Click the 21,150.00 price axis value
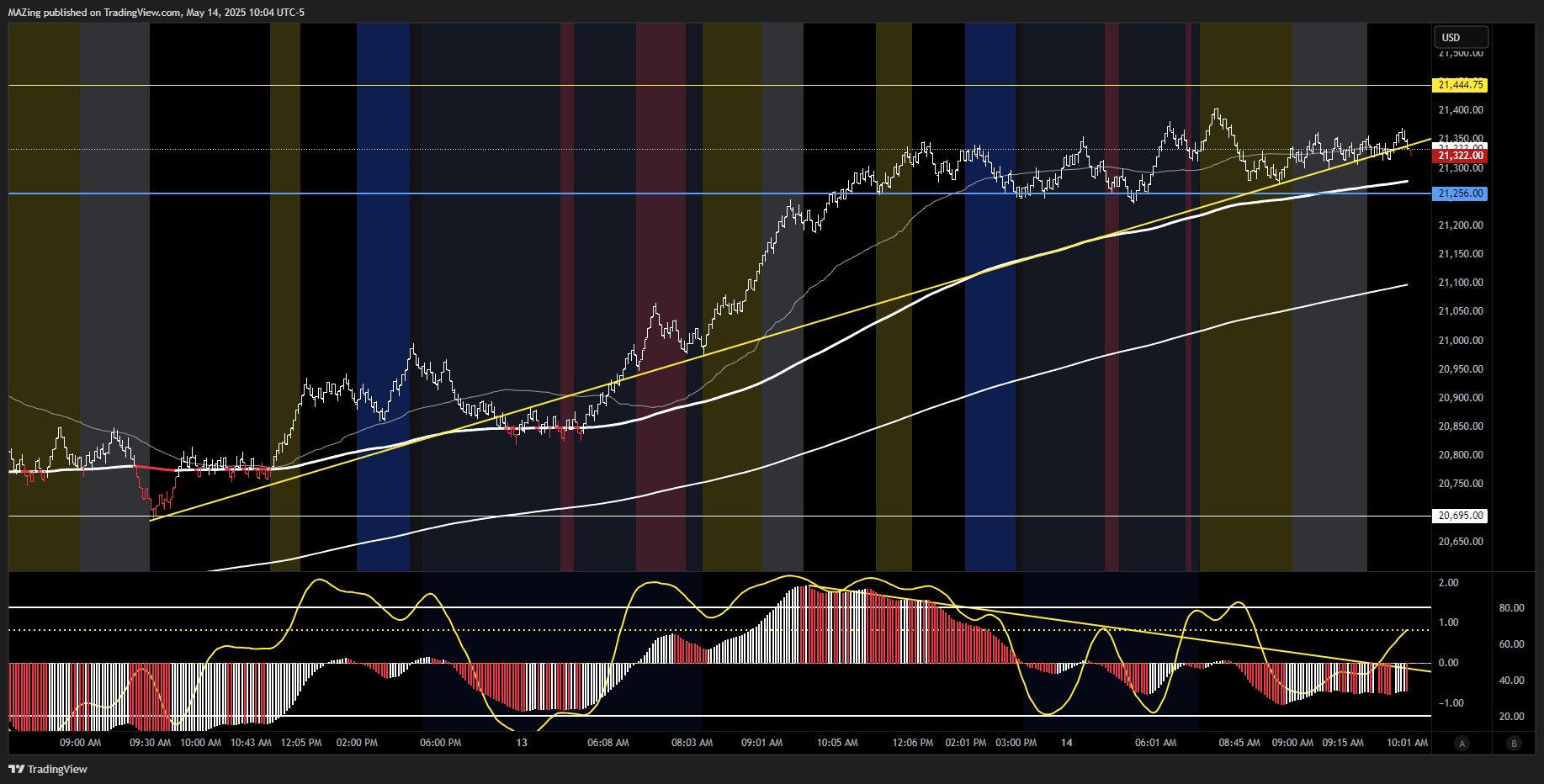The height and width of the screenshot is (784, 1544). pyautogui.click(x=1461, y=254)
